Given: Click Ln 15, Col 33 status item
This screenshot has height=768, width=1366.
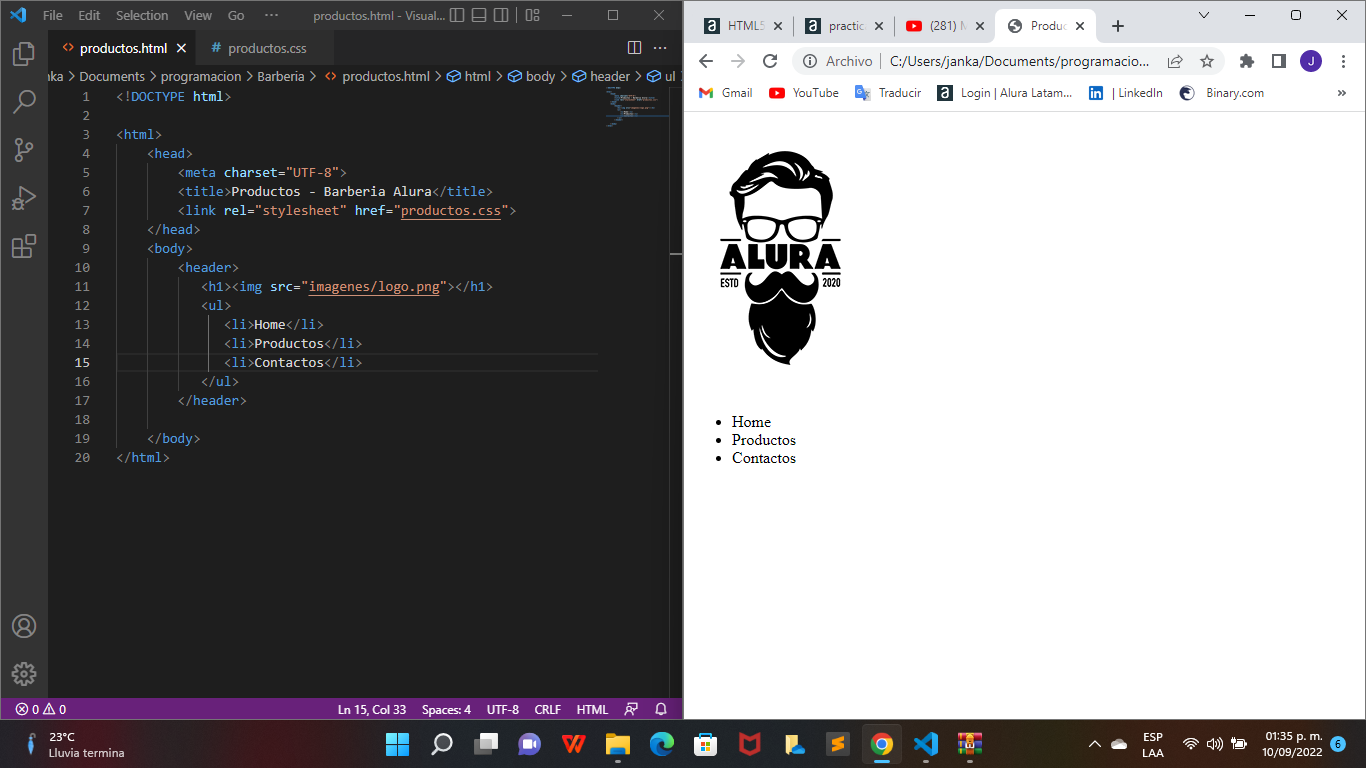Looking at the screenshot, I should (x=372, y=709).
